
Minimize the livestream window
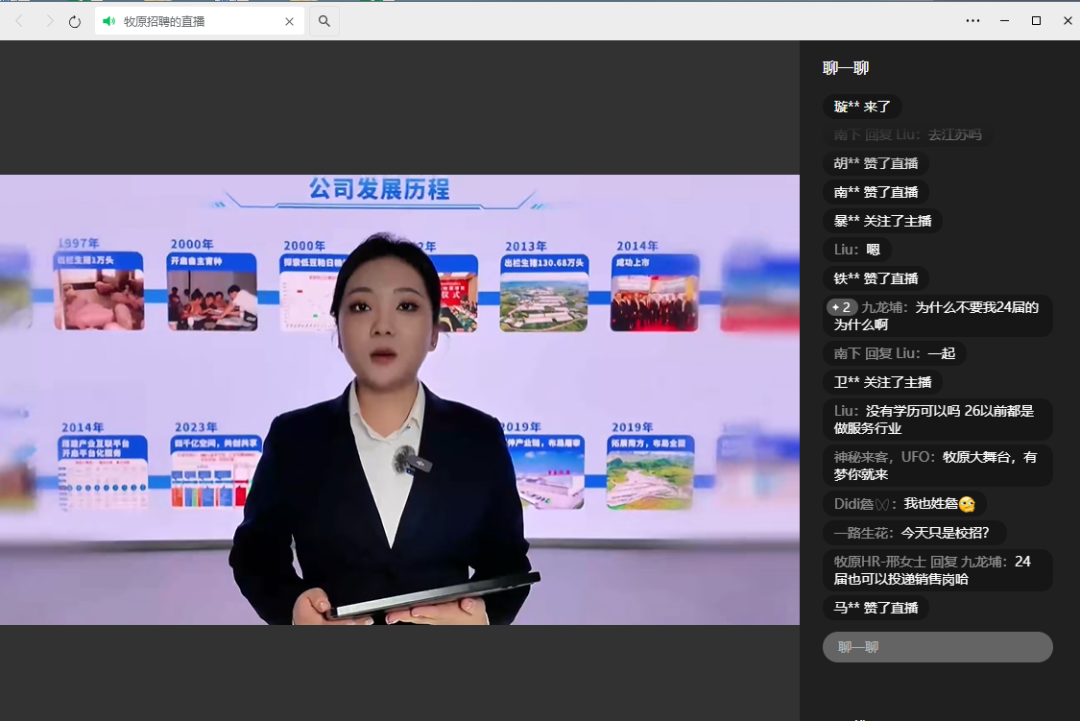(1004, 21)
